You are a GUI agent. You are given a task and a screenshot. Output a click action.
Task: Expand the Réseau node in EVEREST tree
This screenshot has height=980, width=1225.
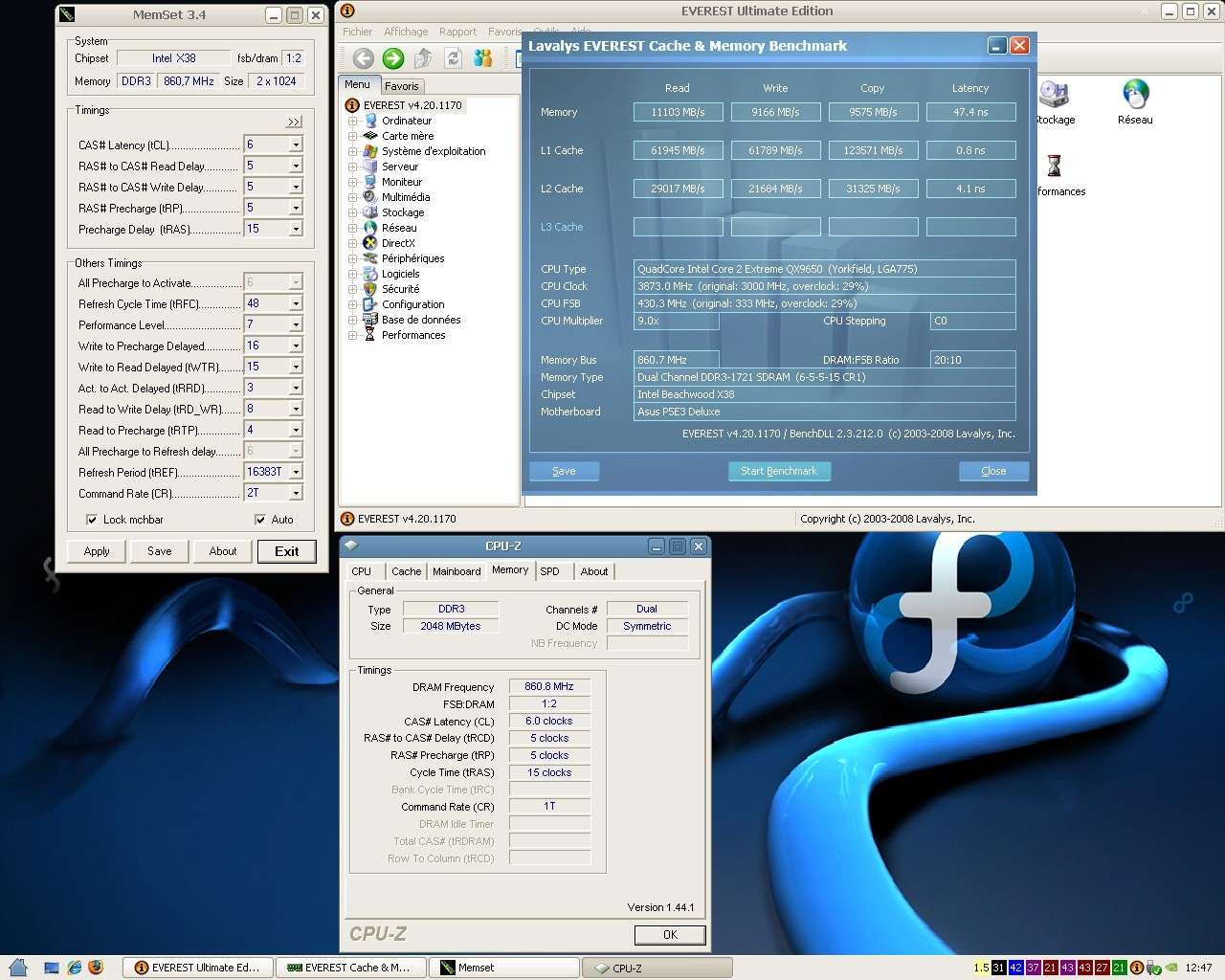352,228
